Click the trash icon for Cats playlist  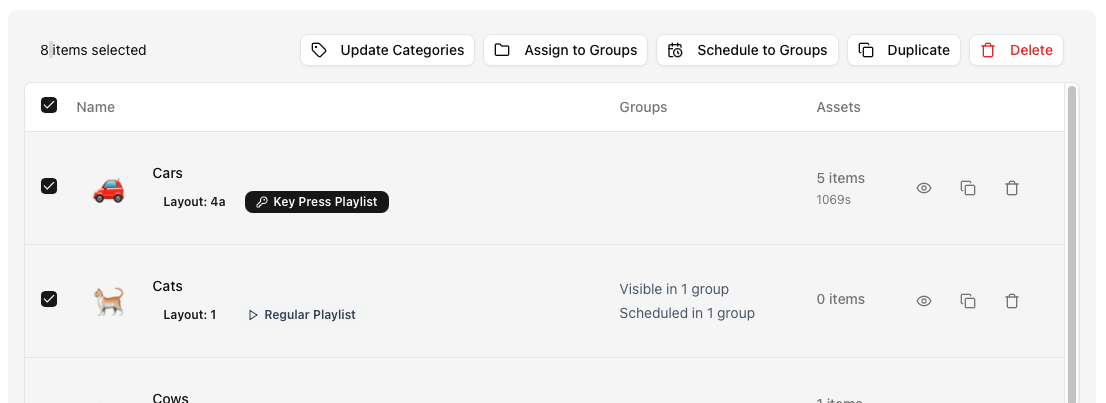[x=1012, y=301]
